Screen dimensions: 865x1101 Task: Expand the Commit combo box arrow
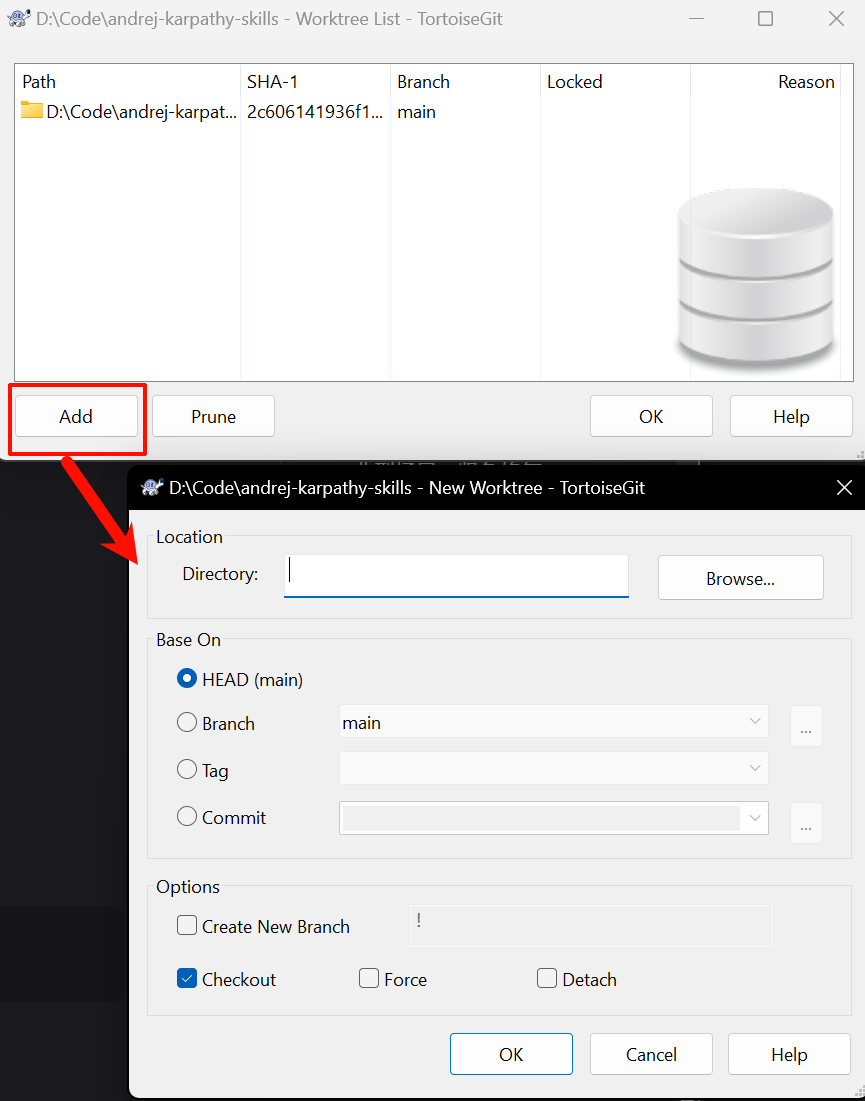[755, 818]
